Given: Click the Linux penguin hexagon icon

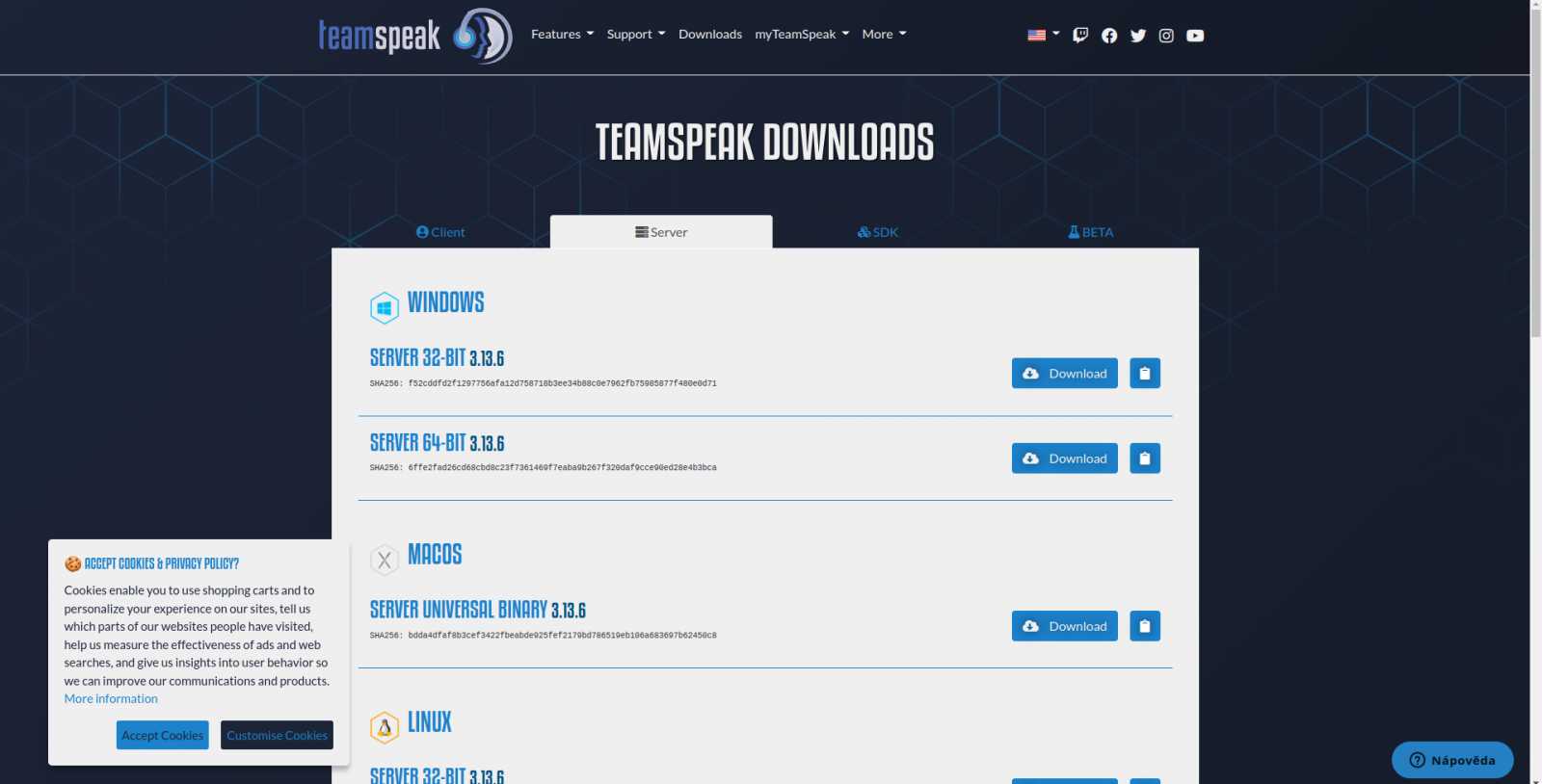Looking at the screenshot, I should (385, 727).
